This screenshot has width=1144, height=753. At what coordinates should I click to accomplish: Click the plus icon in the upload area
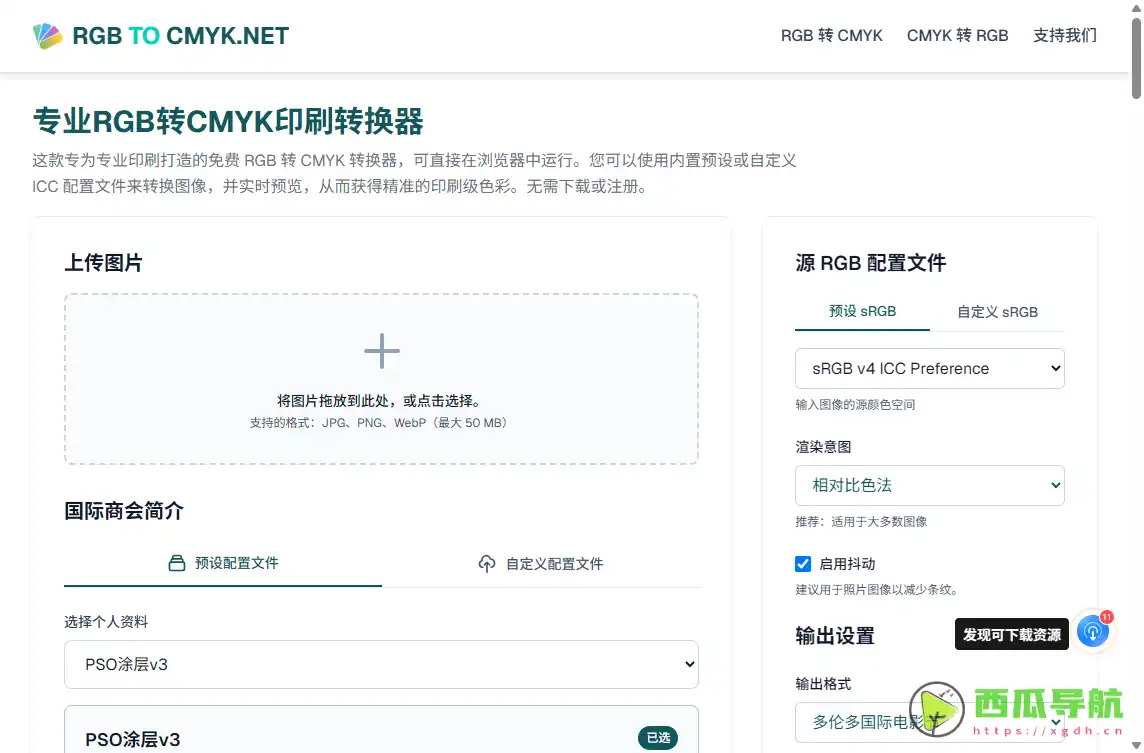click(x=382, y=351)
